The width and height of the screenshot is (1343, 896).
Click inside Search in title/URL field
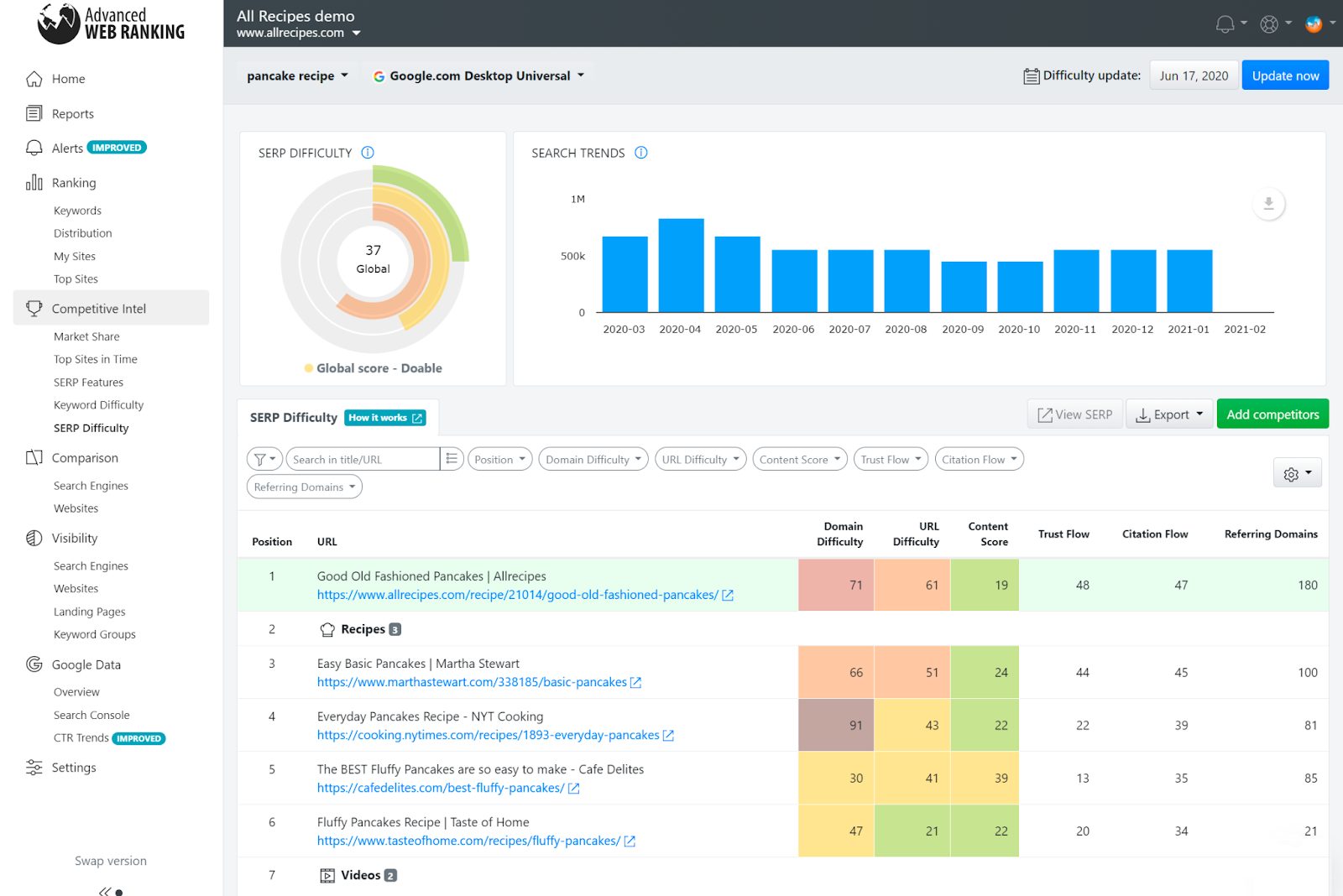click(x=363, y=459)
